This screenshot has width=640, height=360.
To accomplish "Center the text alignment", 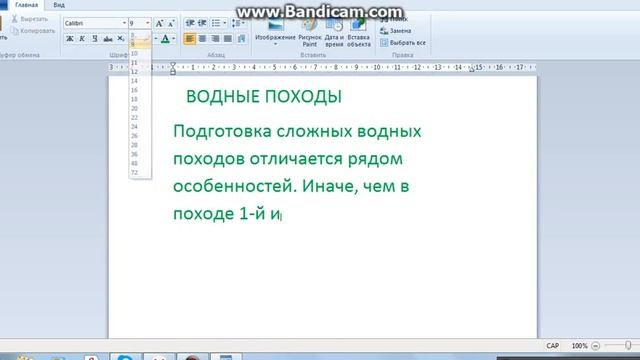I will click(x=202, y=39).
